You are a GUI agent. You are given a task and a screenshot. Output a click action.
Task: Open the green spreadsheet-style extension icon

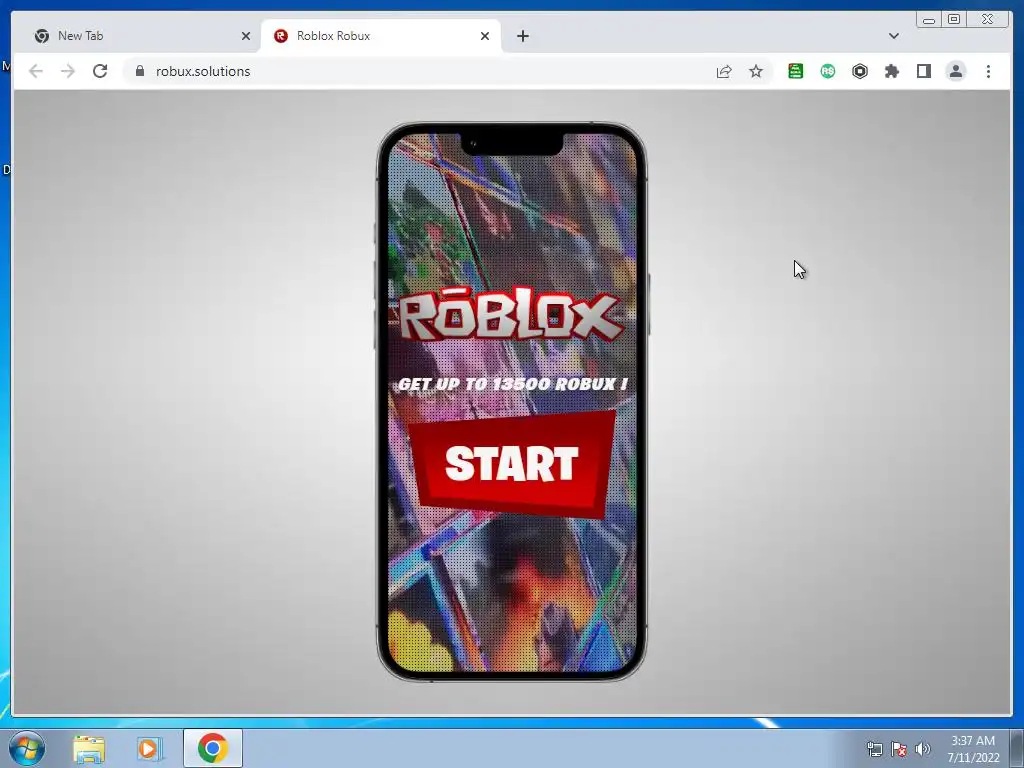(x=795, y=71)
